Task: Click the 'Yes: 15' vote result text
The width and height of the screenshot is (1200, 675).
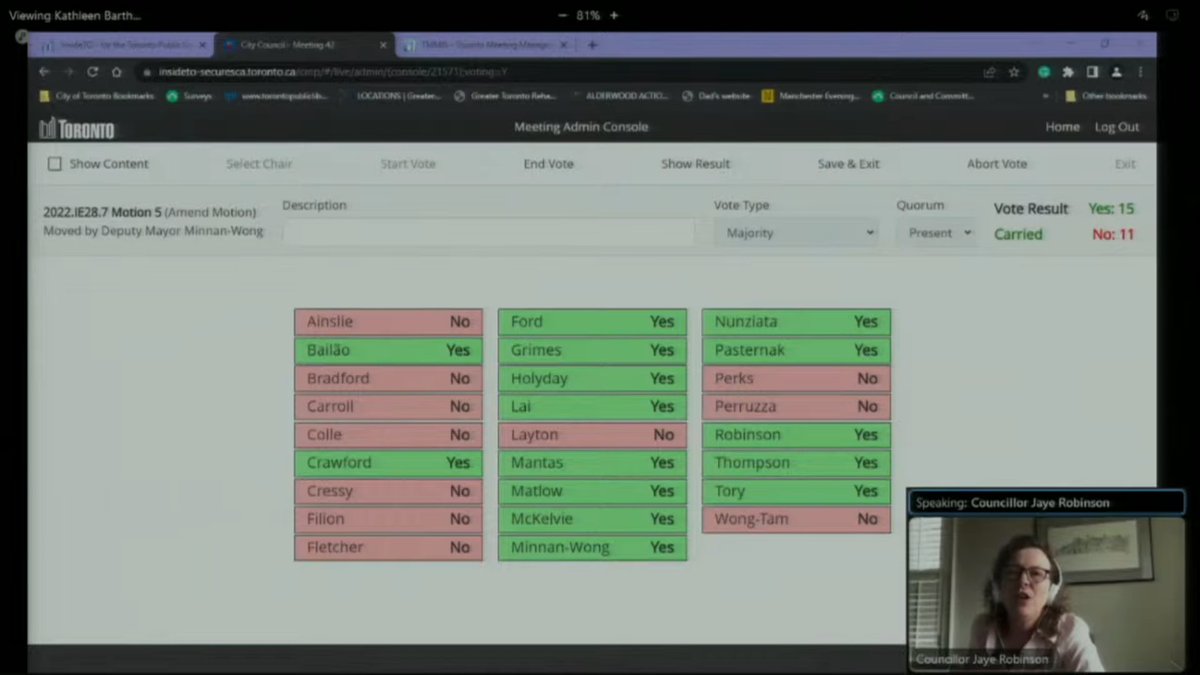Action: (x=1111, y=209)
